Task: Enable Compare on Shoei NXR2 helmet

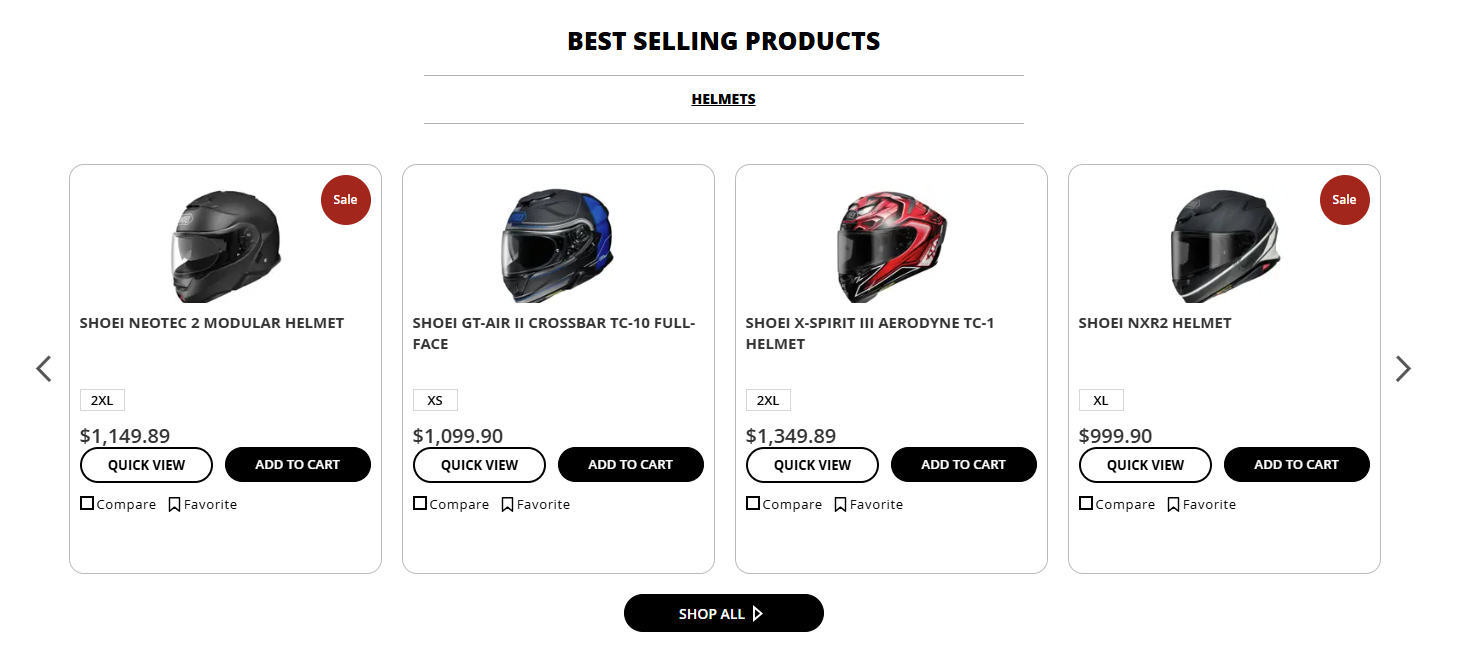Action: (1086, 503)
